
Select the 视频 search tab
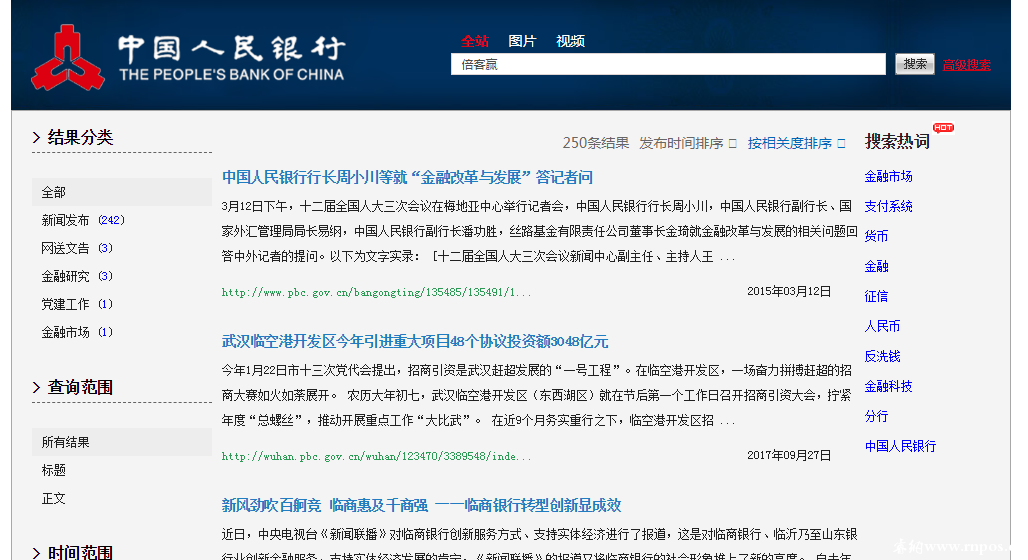[570, 41]
